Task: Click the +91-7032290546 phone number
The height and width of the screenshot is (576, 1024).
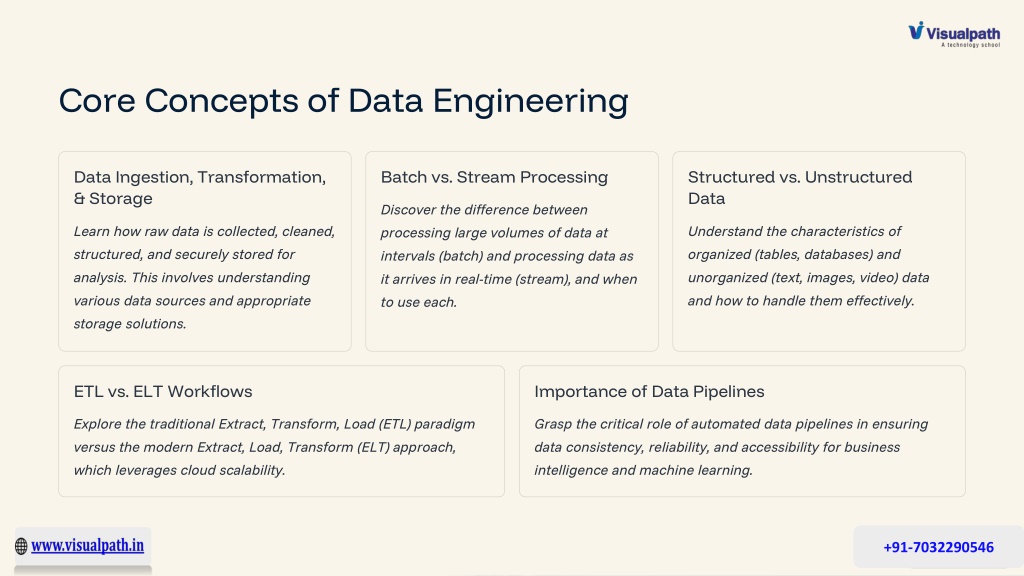Action: point(938,547)
